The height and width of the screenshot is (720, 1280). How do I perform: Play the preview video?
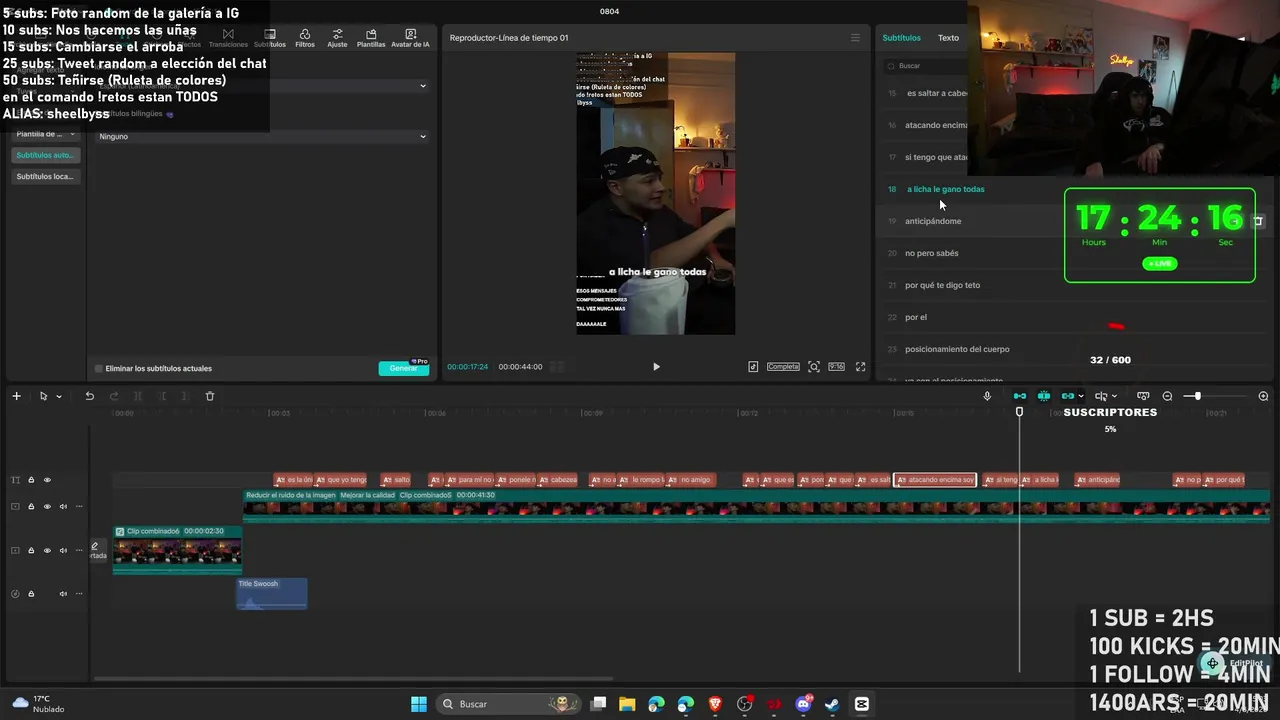coord(656,367)
